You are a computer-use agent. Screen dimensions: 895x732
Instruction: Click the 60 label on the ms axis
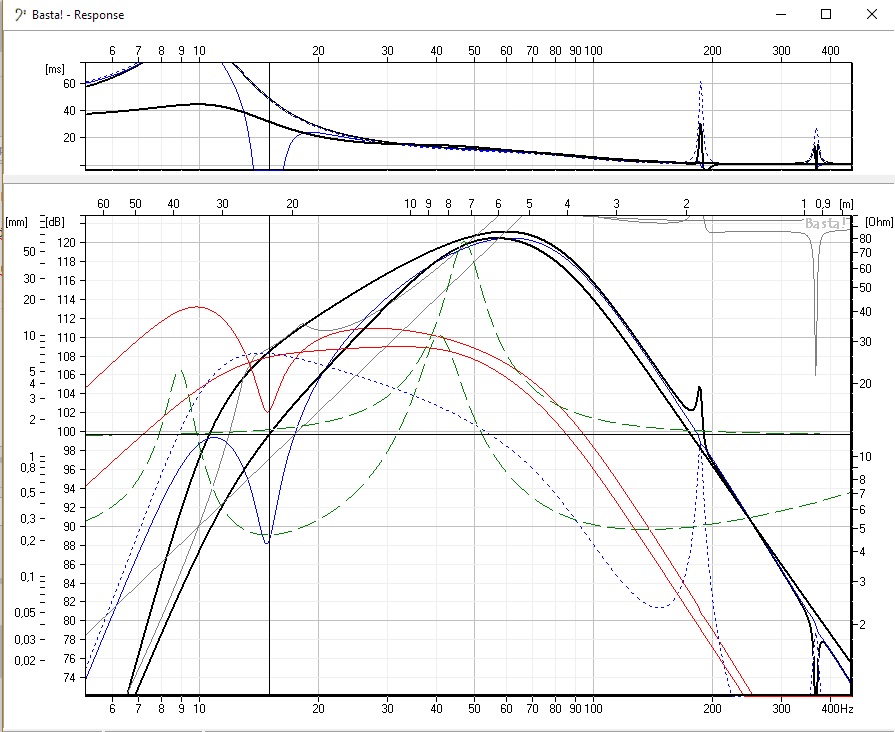pos(69,84)
